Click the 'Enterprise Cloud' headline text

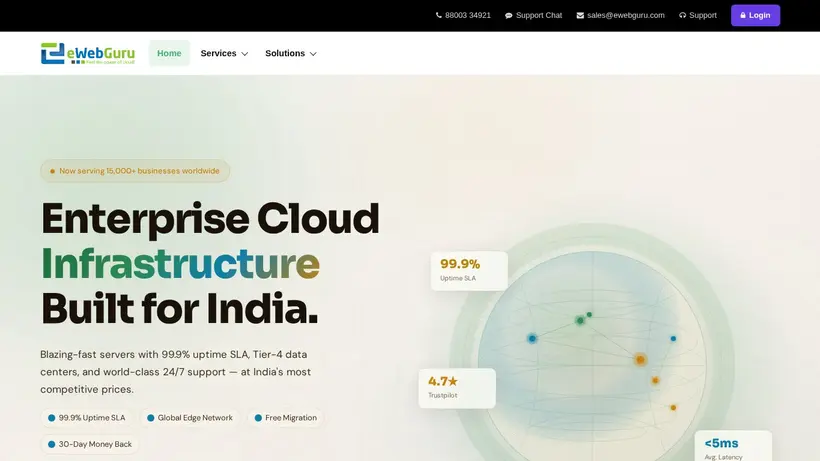(x=210, y=218)
